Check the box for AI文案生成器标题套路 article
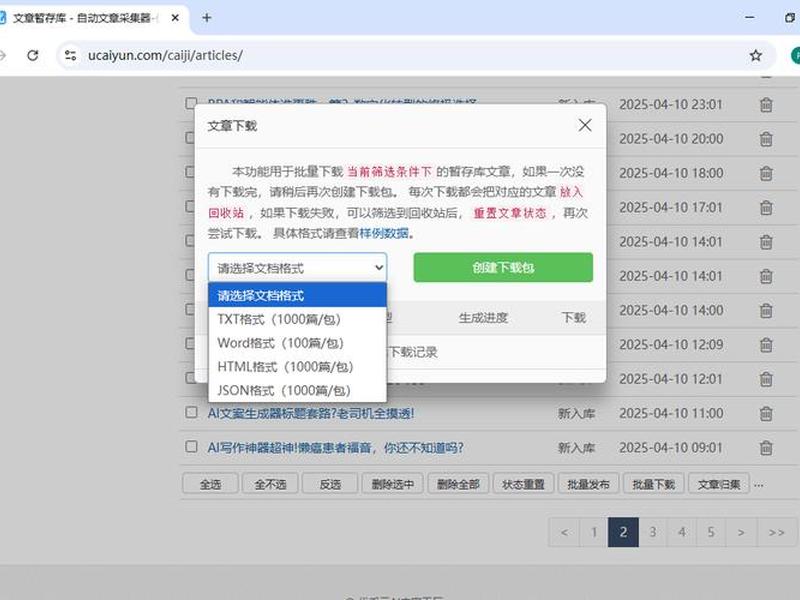Viewport: 800px width, 600px height. point(191,412)
